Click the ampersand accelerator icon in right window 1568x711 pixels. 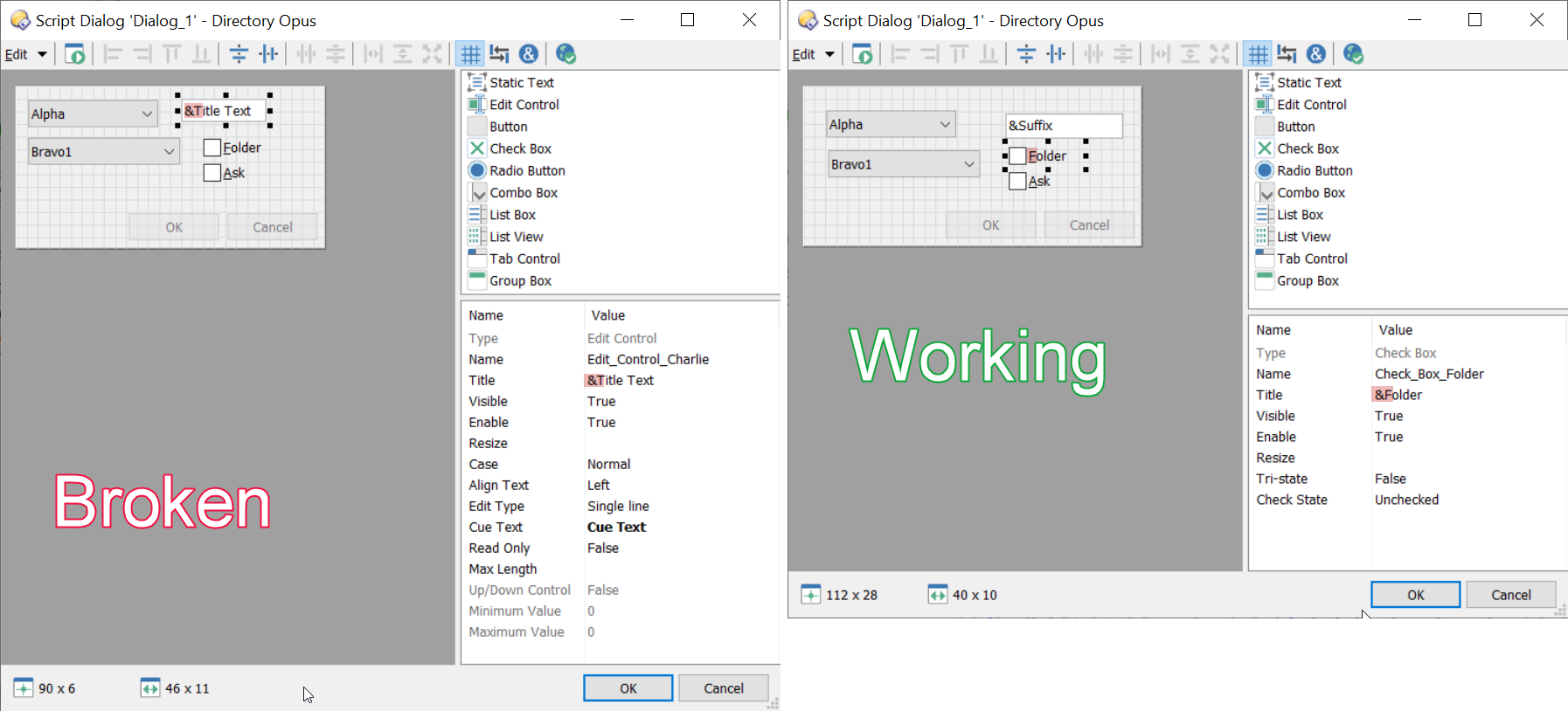pos(1316,54)
